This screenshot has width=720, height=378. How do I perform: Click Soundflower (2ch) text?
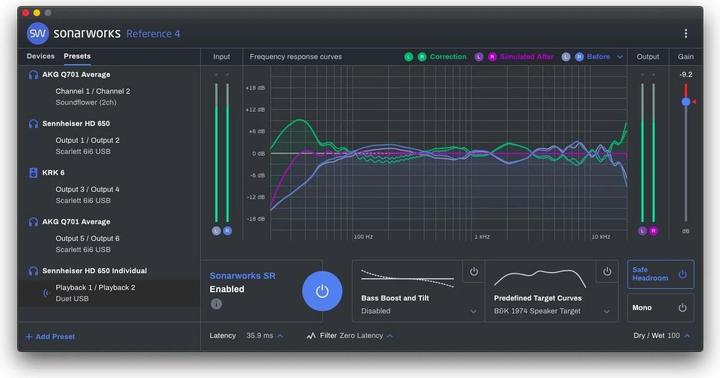86,102
